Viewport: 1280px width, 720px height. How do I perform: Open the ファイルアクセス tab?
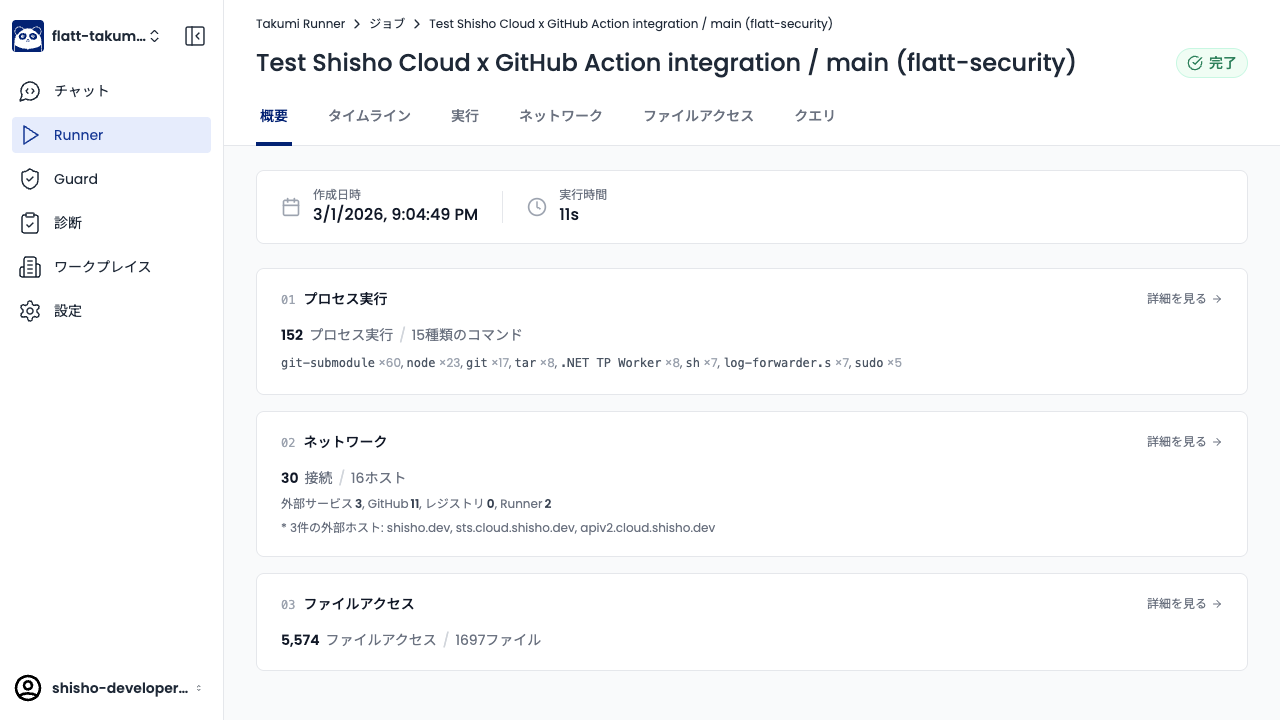coord(698,116)
